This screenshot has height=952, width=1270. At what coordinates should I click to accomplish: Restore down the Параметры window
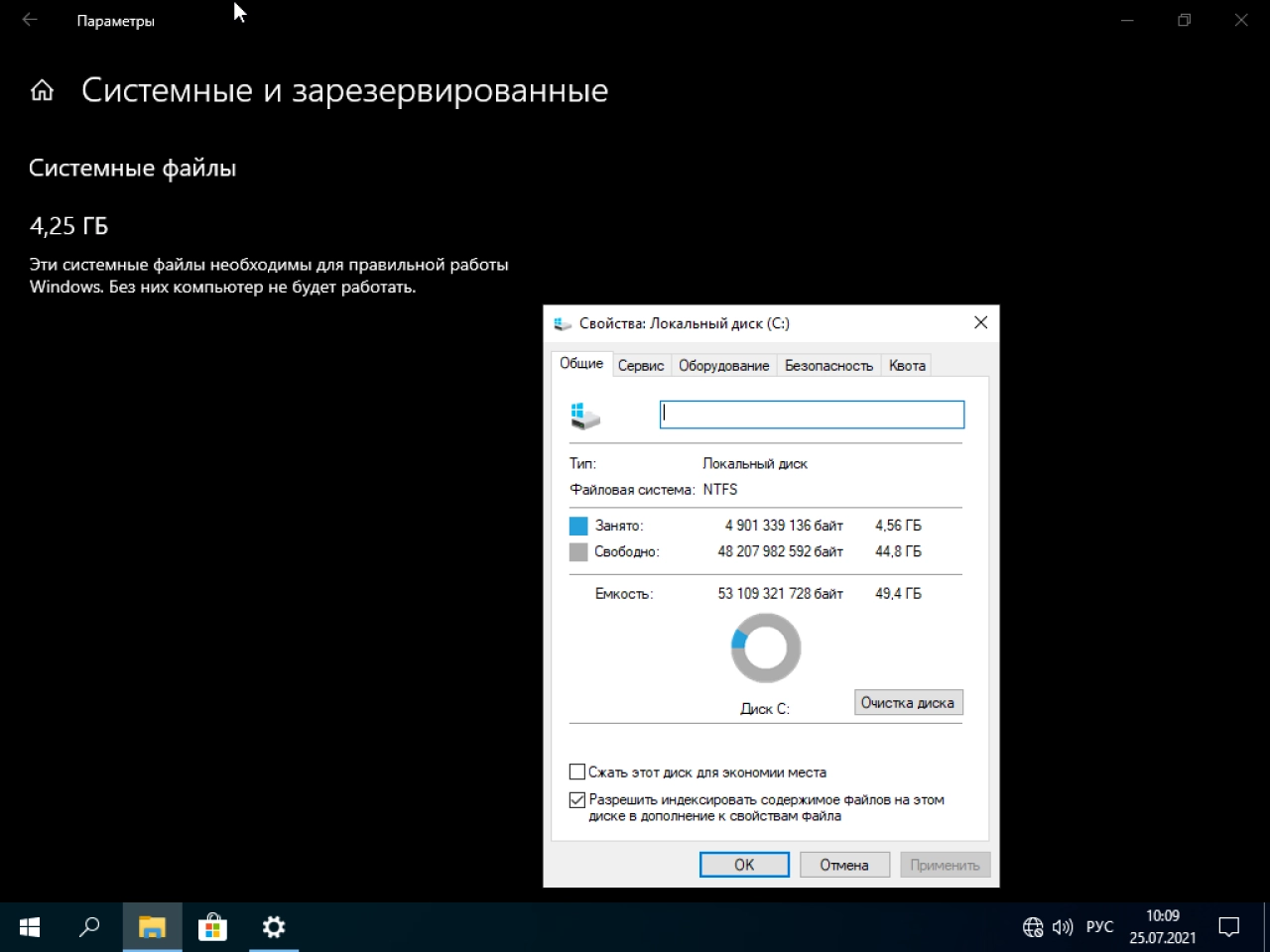point(1184,20)
